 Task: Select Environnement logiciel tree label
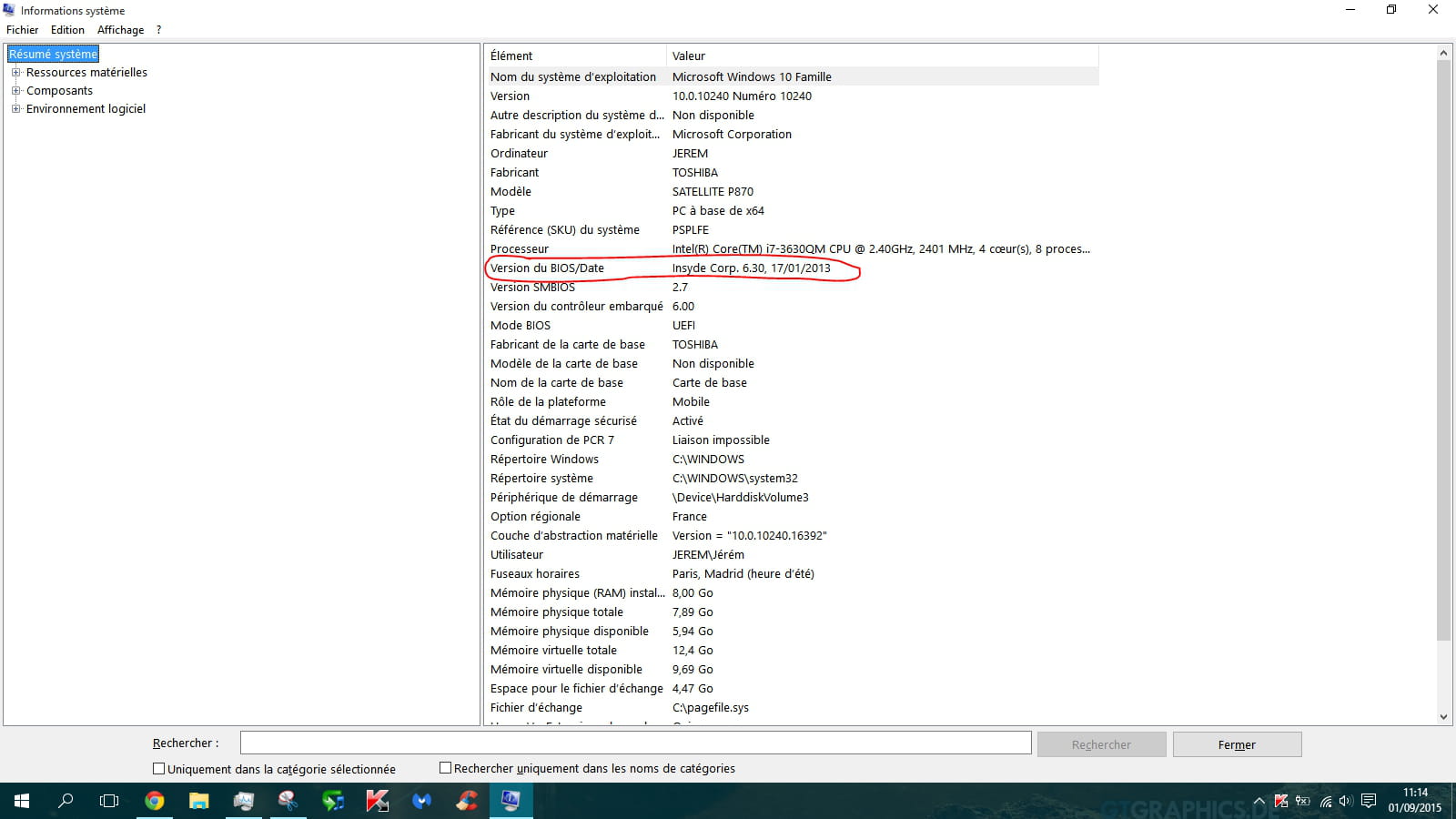(86, 108)
